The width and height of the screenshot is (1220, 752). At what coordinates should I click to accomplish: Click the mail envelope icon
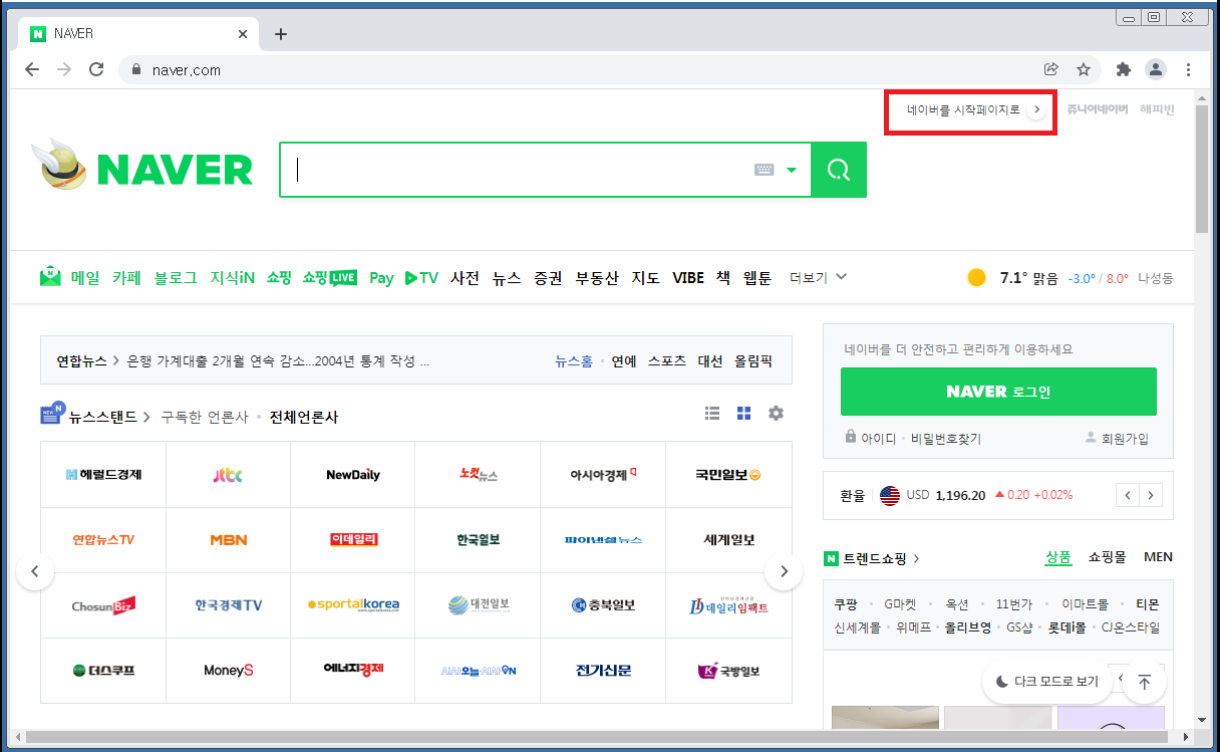tap(51, 277)
